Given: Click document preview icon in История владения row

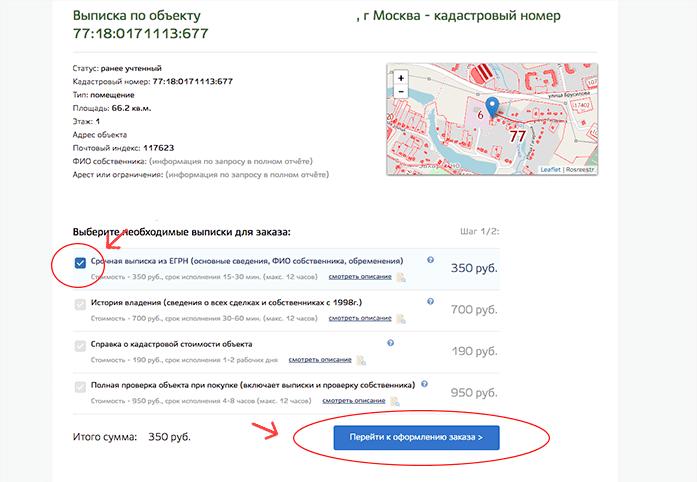Looking at the screenshot, I should [x=401, y=319].
